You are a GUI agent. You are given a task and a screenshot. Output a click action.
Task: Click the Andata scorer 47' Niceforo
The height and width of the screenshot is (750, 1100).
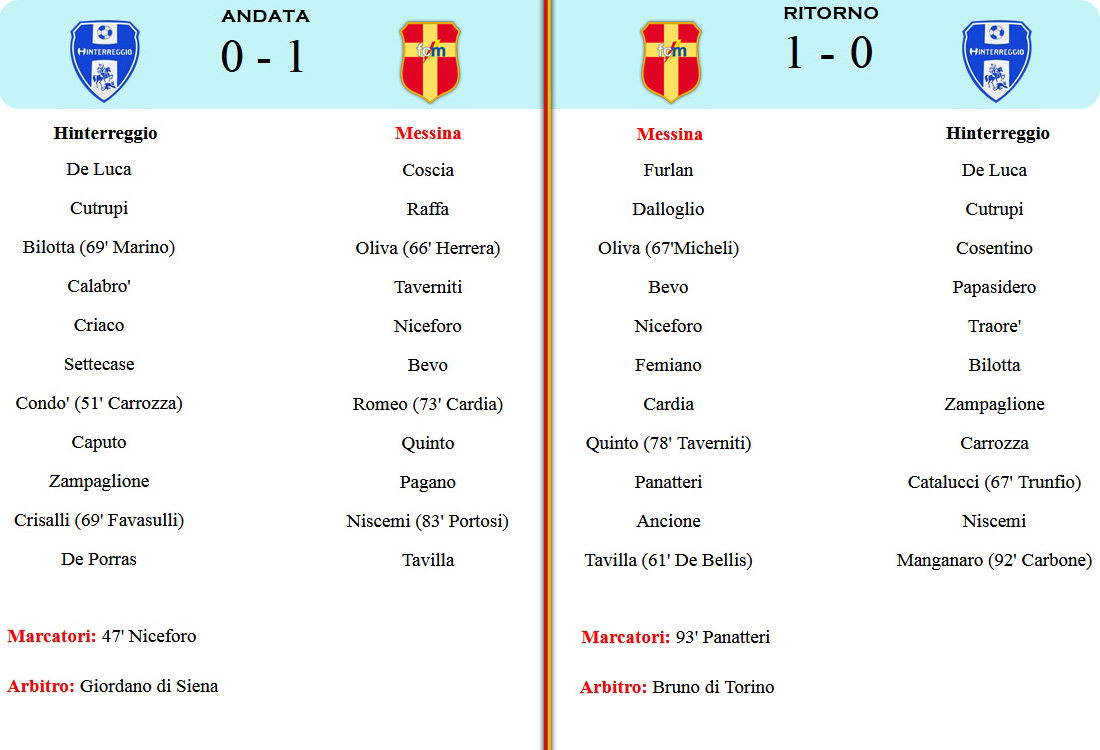[149, 636]
